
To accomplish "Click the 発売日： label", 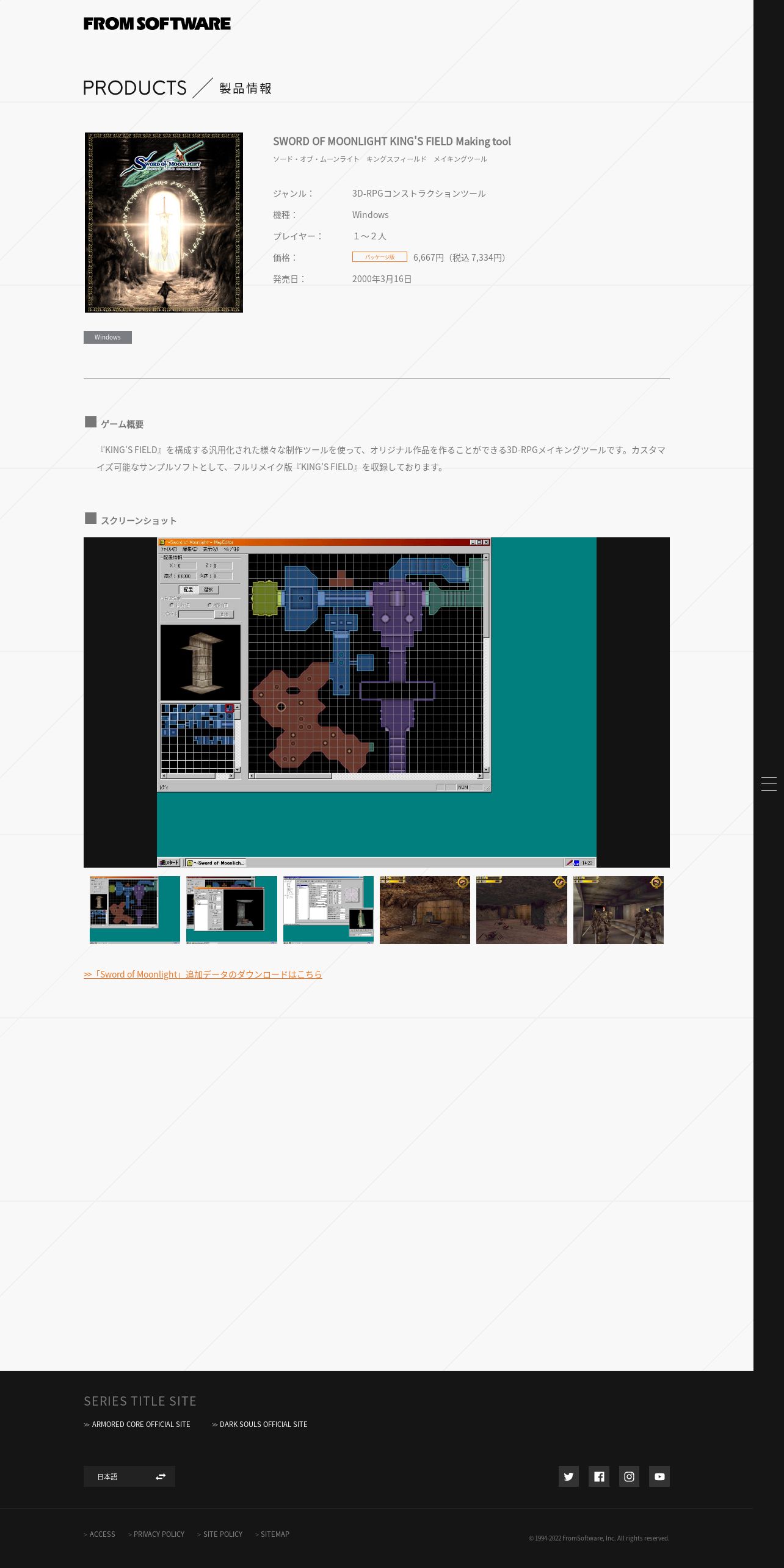I will pos(290,279).
